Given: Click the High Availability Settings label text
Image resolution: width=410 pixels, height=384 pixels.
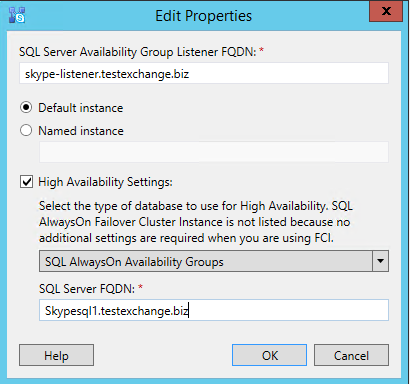Looking at the screenshot, I should [105, 182].
